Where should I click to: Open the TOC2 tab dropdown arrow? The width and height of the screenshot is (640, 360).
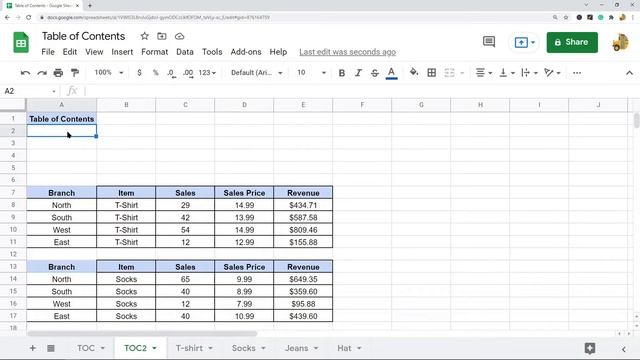click(x=155, y=348)
